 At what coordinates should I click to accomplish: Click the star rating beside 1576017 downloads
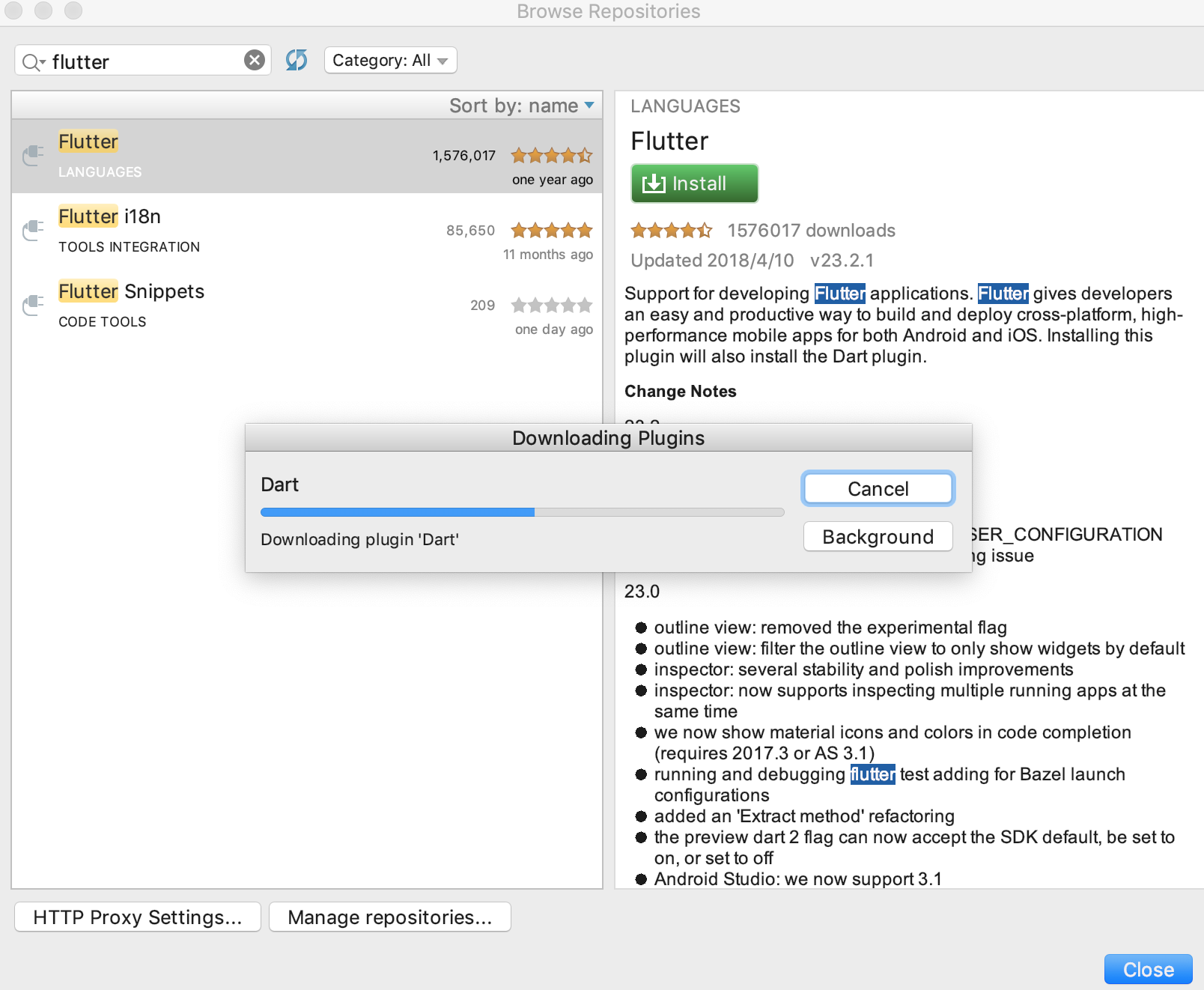(x=672, y=231)
